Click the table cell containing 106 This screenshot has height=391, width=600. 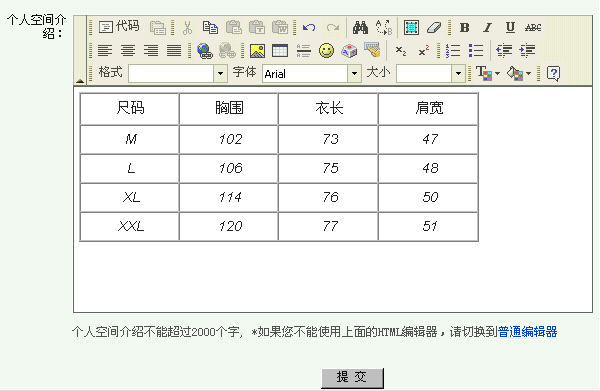pyautogui.click(x=228, y=169)
